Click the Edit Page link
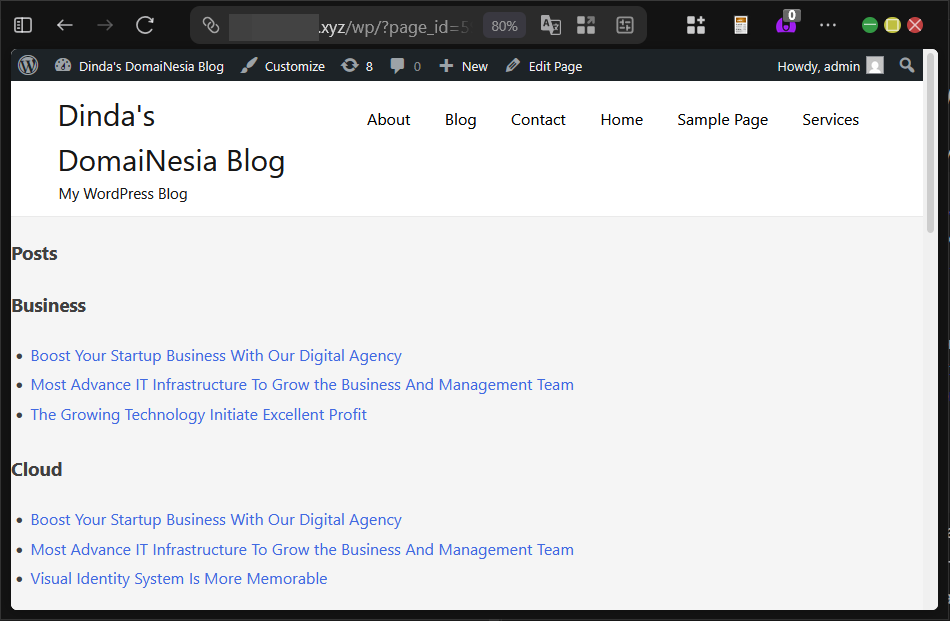The image size is (950, 621). coord(543,65)
